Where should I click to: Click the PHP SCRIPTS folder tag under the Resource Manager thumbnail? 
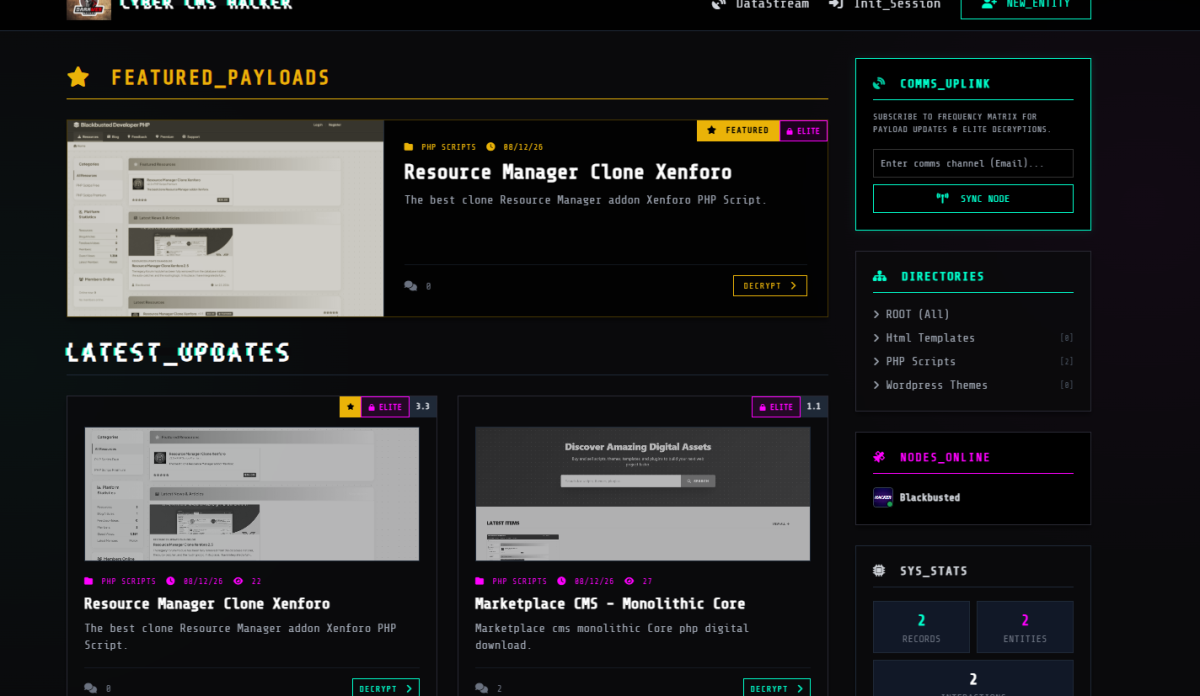pos(120,581)
